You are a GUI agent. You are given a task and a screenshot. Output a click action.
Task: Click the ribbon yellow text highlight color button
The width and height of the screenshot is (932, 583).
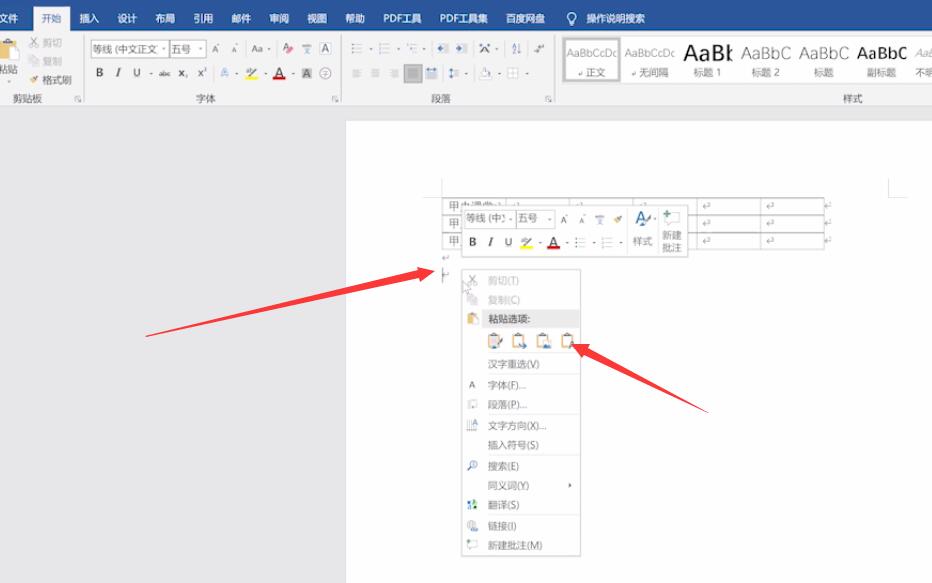coord(251,74)
